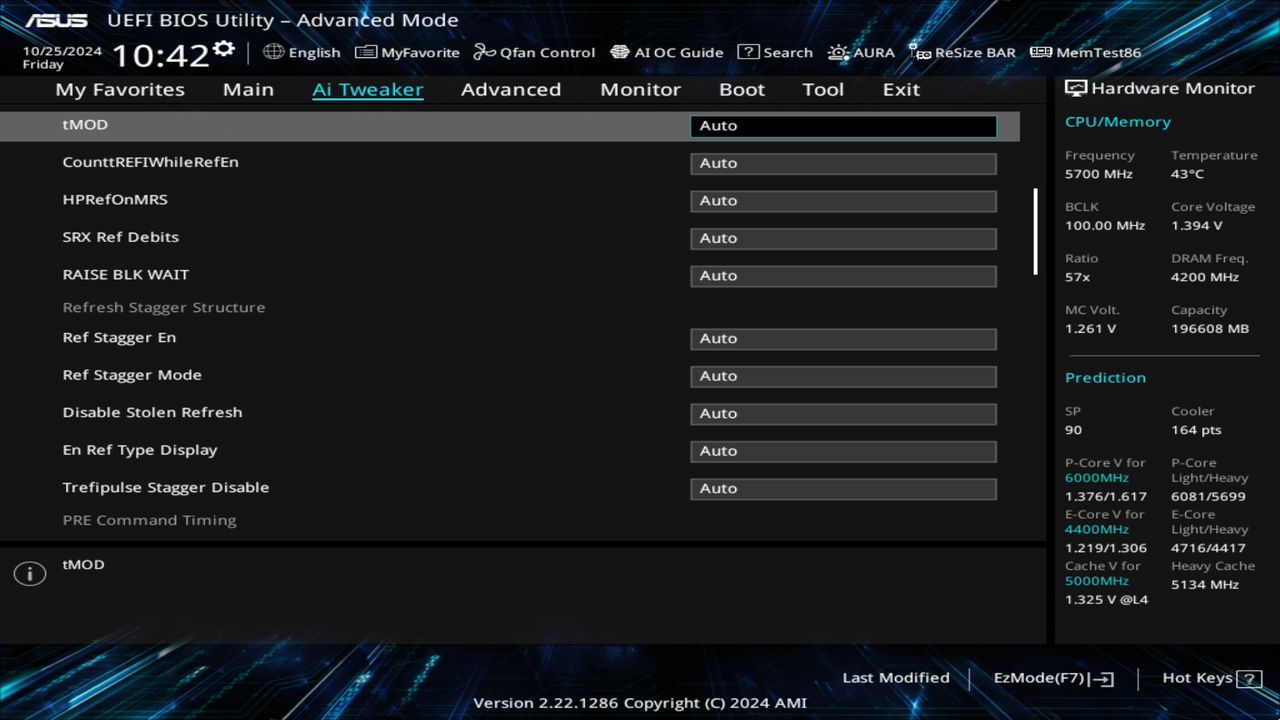
Task: Toggle Trefipulse Stagger Disable setting
Action: [x=842, y=488]
